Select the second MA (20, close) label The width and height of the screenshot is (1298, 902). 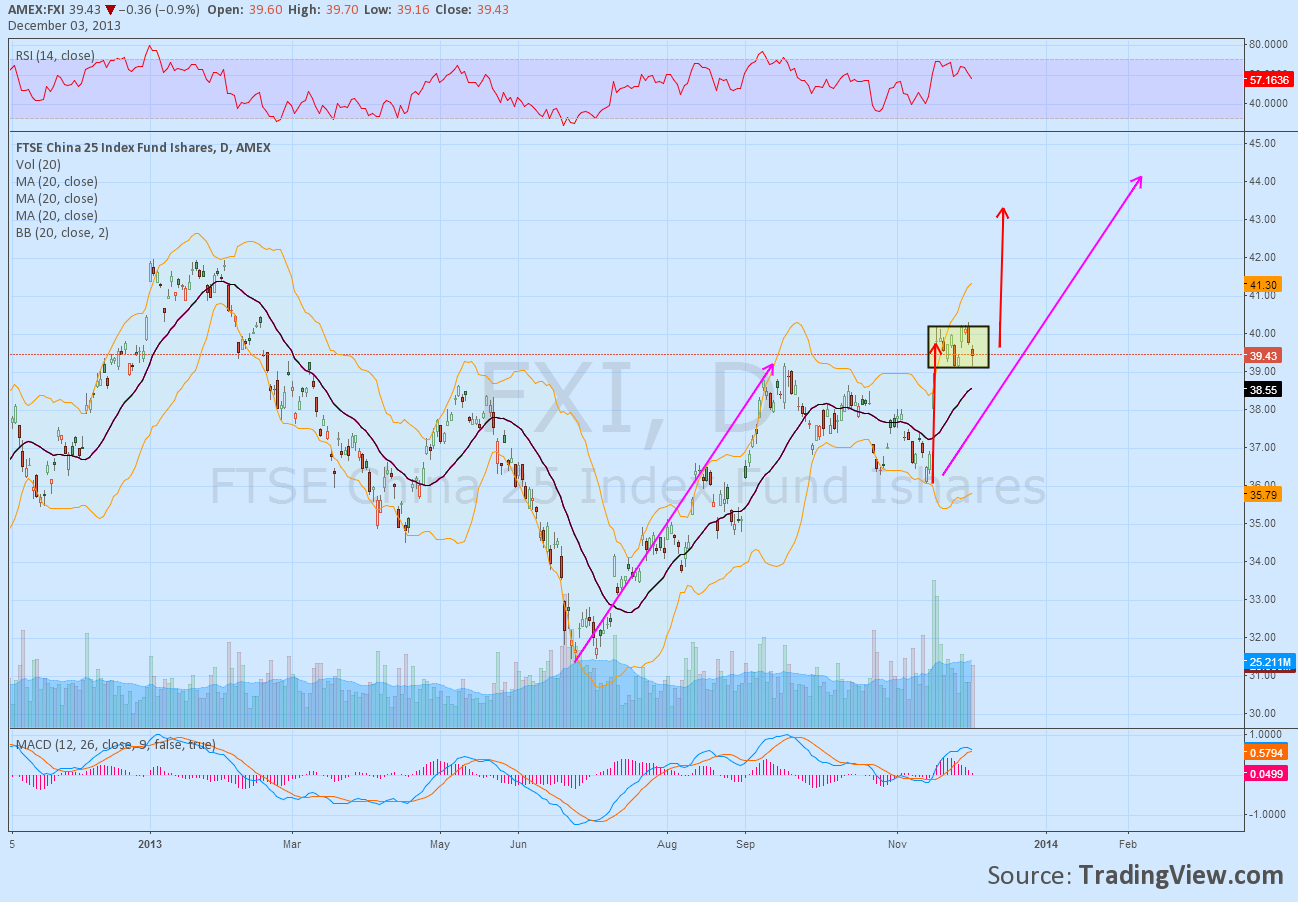pyautogui.click(x=56, y=199)
